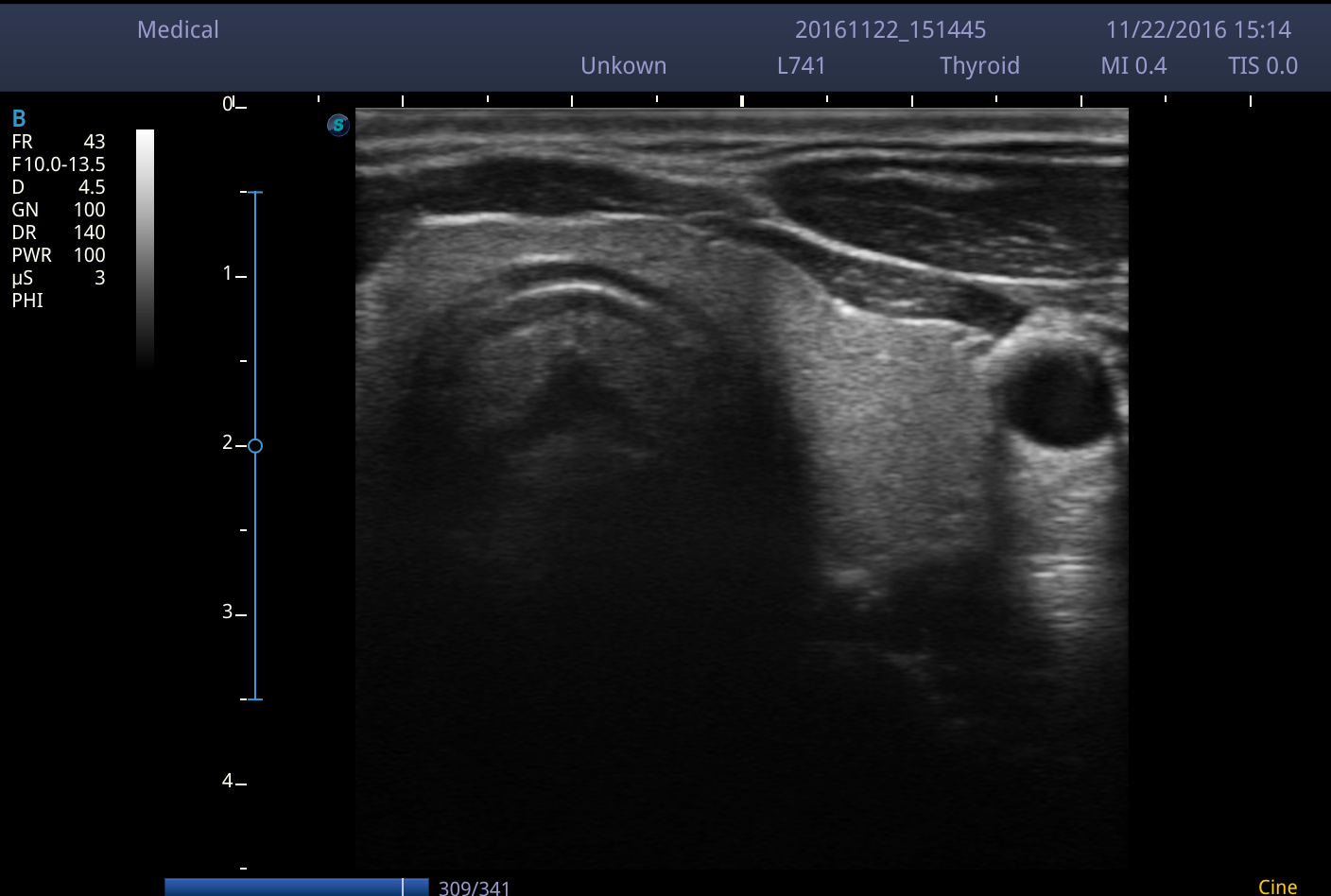Click the 3 cm depth scale label
Screen dimensions: 1331x896
[x=228, y=612]
